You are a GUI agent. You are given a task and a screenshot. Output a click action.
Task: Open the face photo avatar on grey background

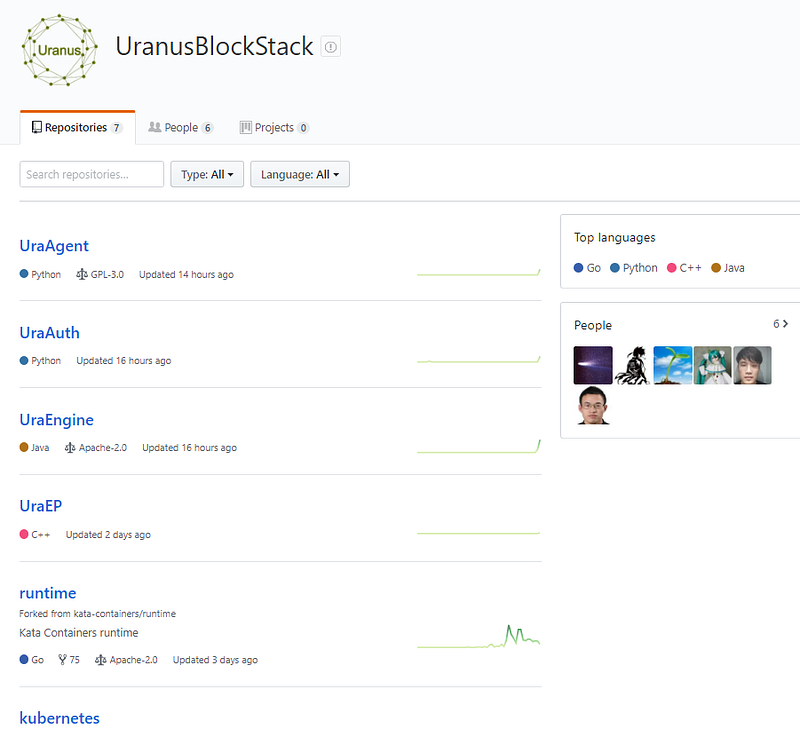click(x=752, y=365)
